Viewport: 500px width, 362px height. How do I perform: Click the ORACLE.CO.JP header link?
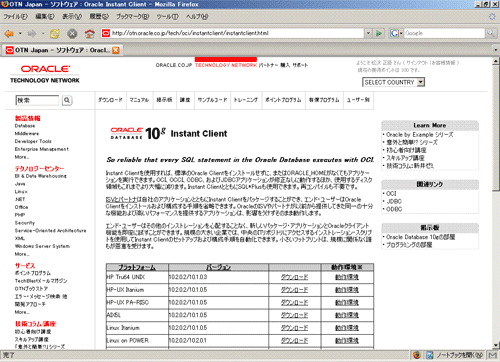coord(174,65)
